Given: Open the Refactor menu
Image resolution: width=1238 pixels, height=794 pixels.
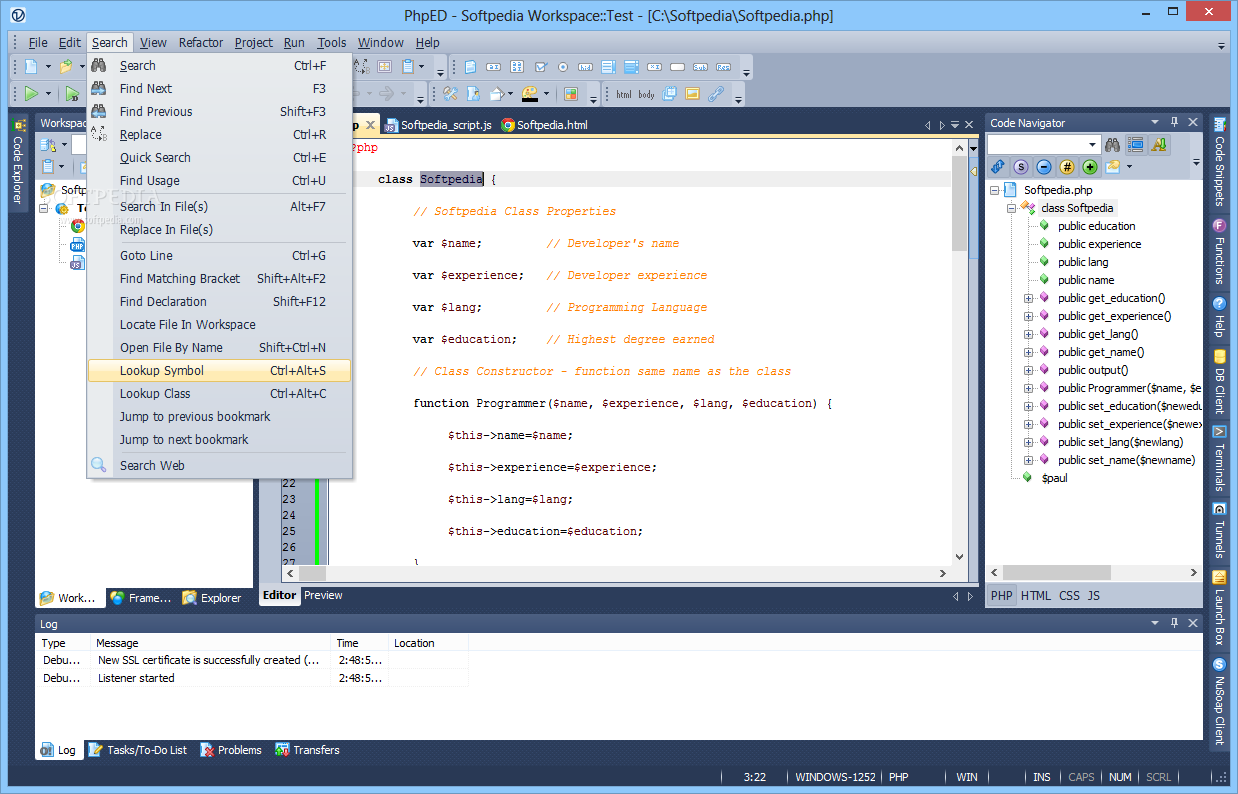Looking at the screenshot, I should coord(201,42).
